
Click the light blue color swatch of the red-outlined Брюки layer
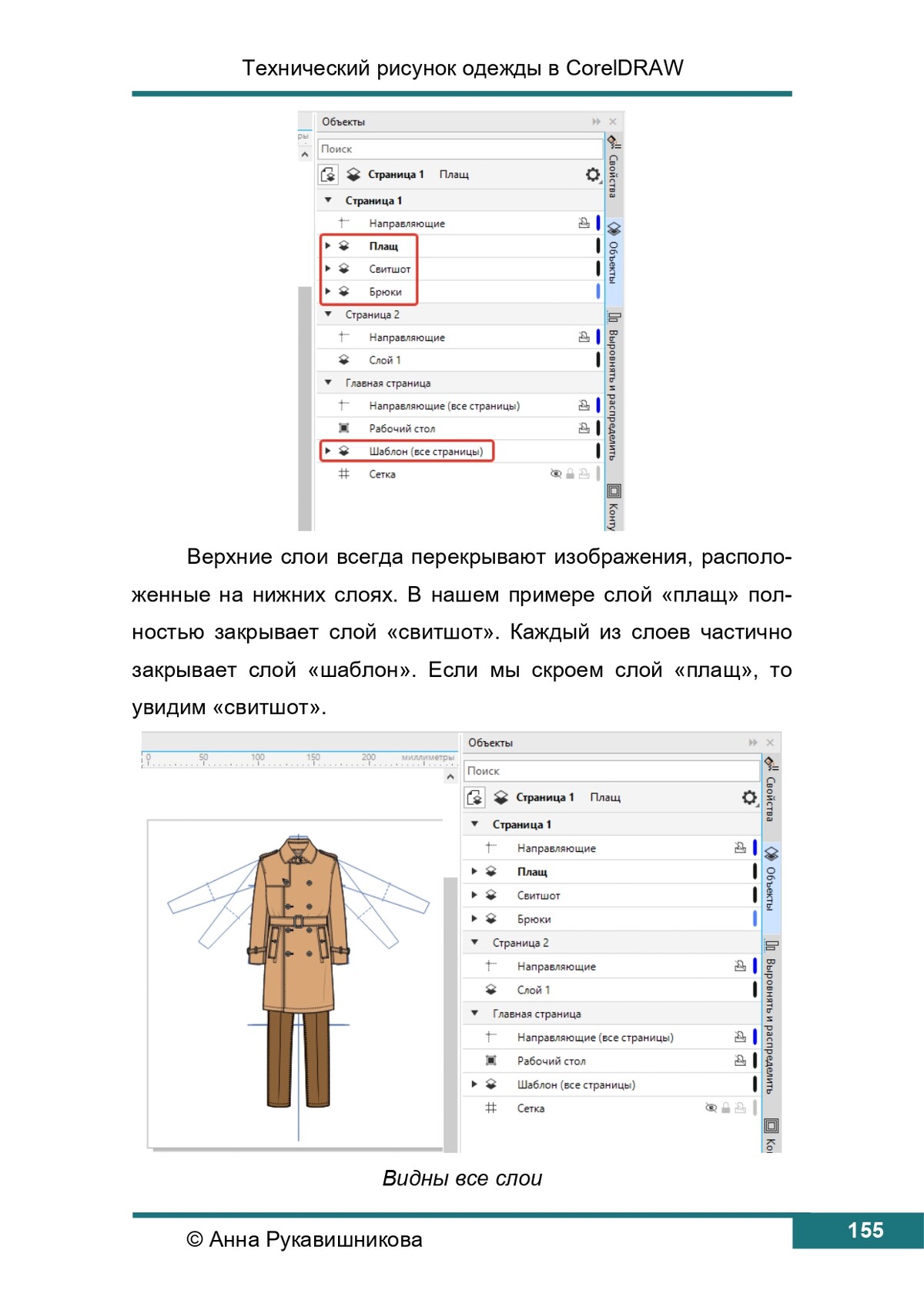tap(598, 292)
